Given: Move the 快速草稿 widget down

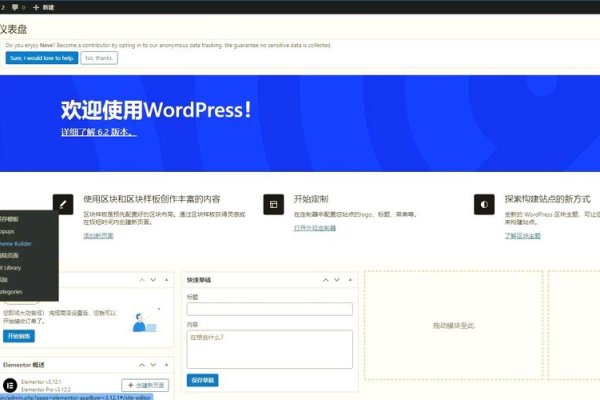Looking at the screenshot, I should coord(337,280).
